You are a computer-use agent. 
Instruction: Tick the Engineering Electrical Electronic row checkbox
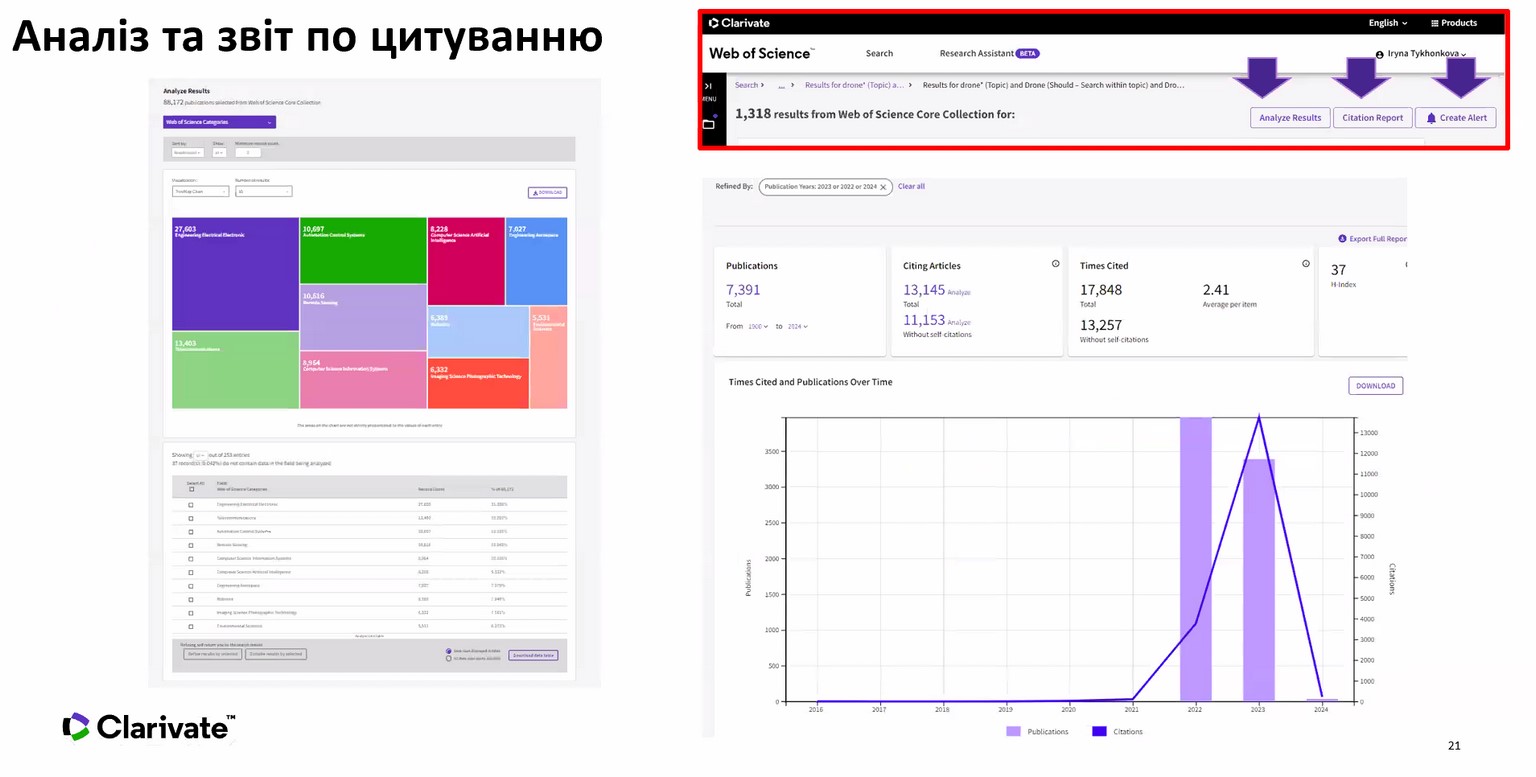(x=191, y=505)
